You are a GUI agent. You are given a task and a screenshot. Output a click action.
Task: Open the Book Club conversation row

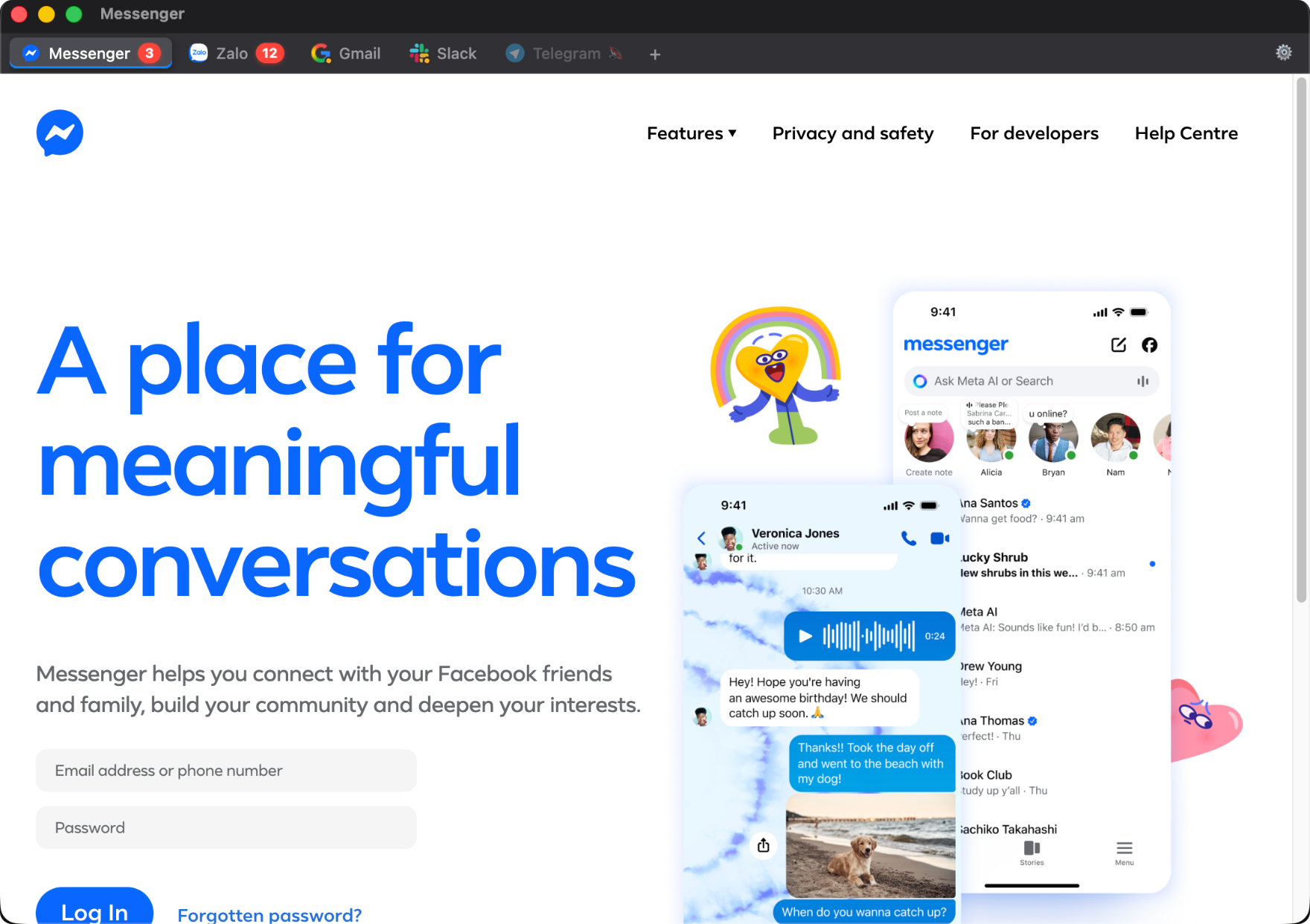point(1064,782)
